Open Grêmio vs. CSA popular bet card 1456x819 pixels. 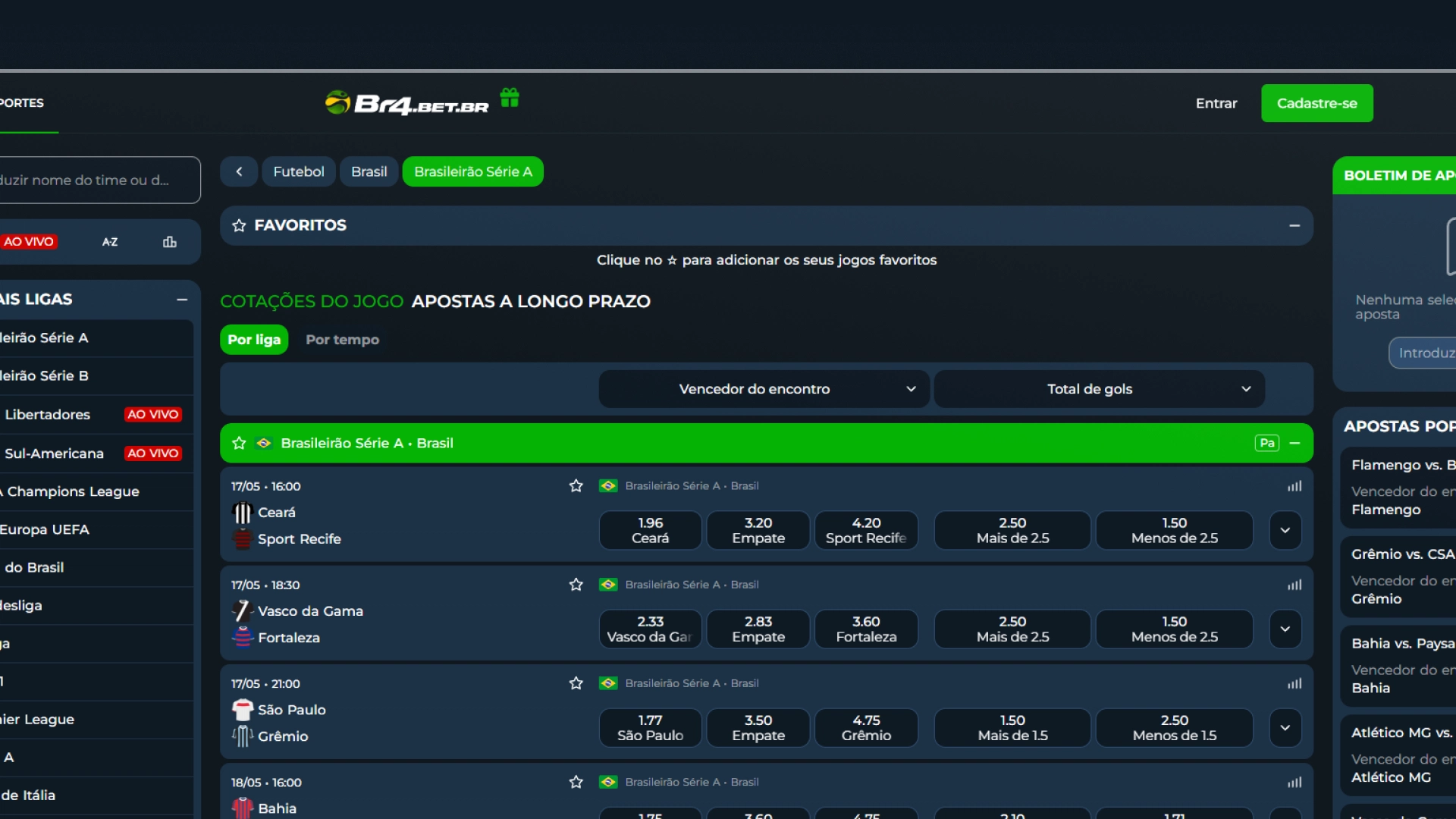[1399, 576]
